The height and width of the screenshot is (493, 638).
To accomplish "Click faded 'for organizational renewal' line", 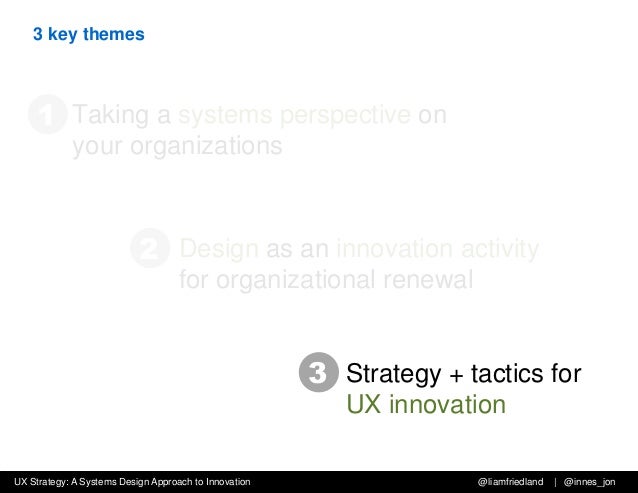I will 326,279.
